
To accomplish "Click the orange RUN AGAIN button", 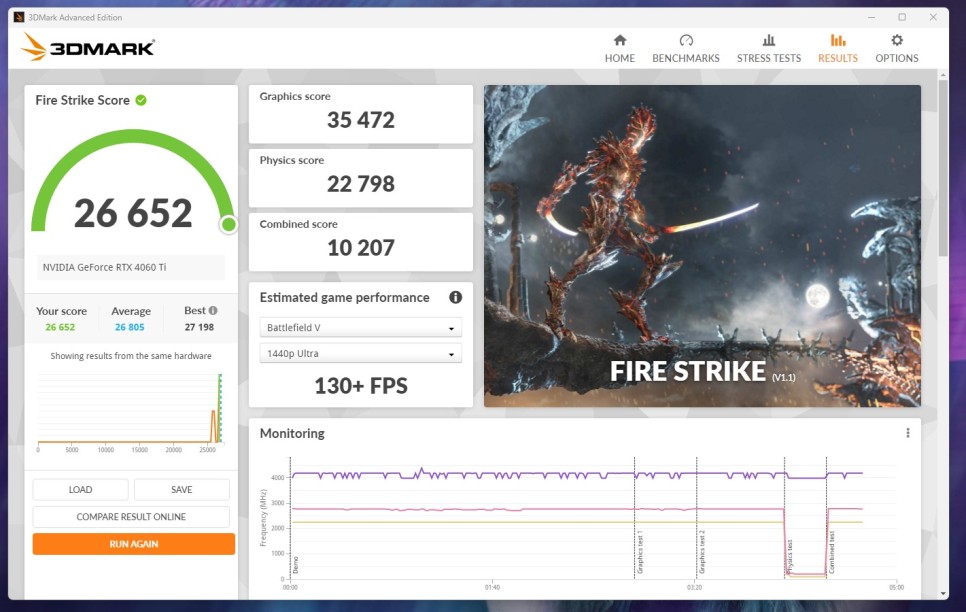I will 134,544.
